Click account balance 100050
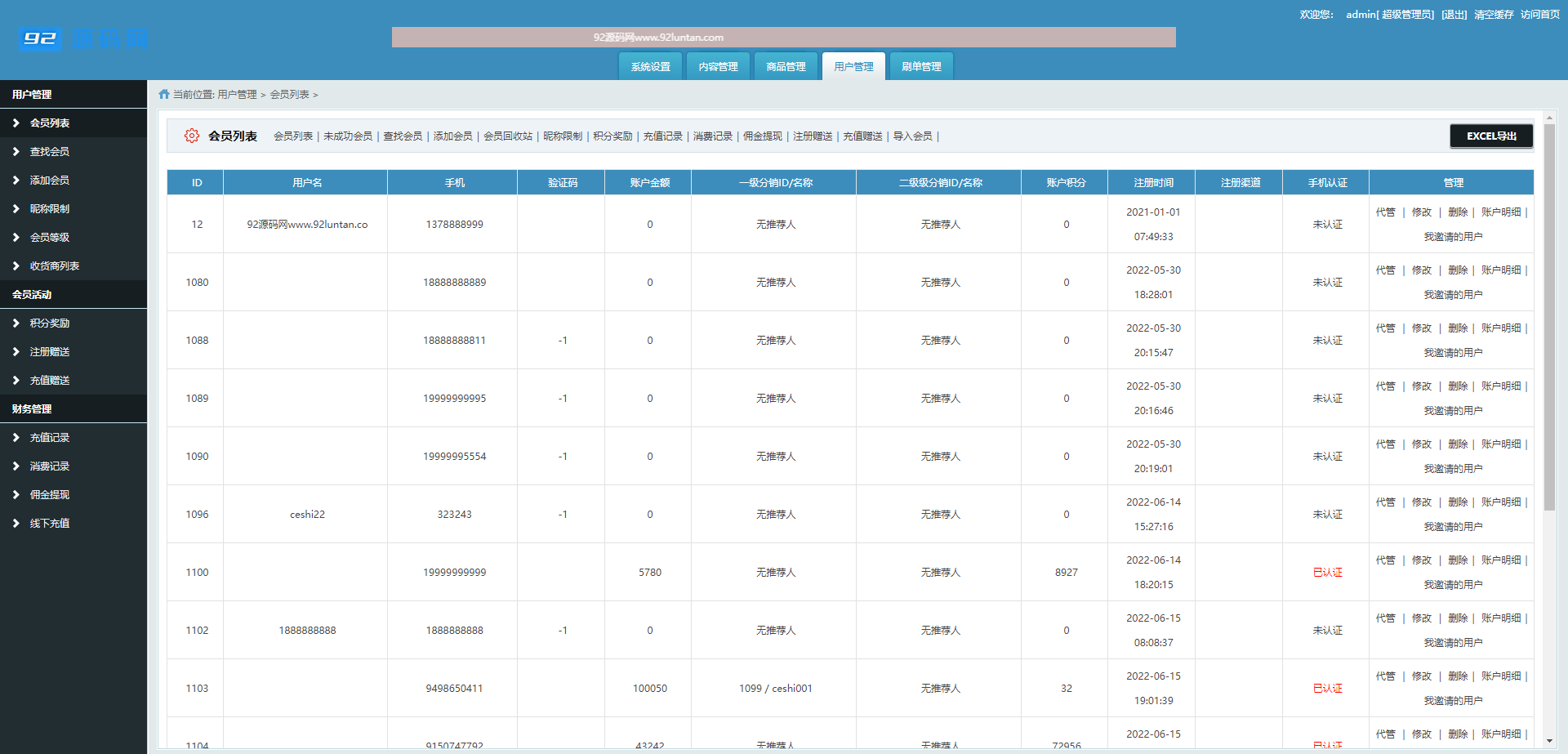 pyautogui.click(x=649, y=688)
